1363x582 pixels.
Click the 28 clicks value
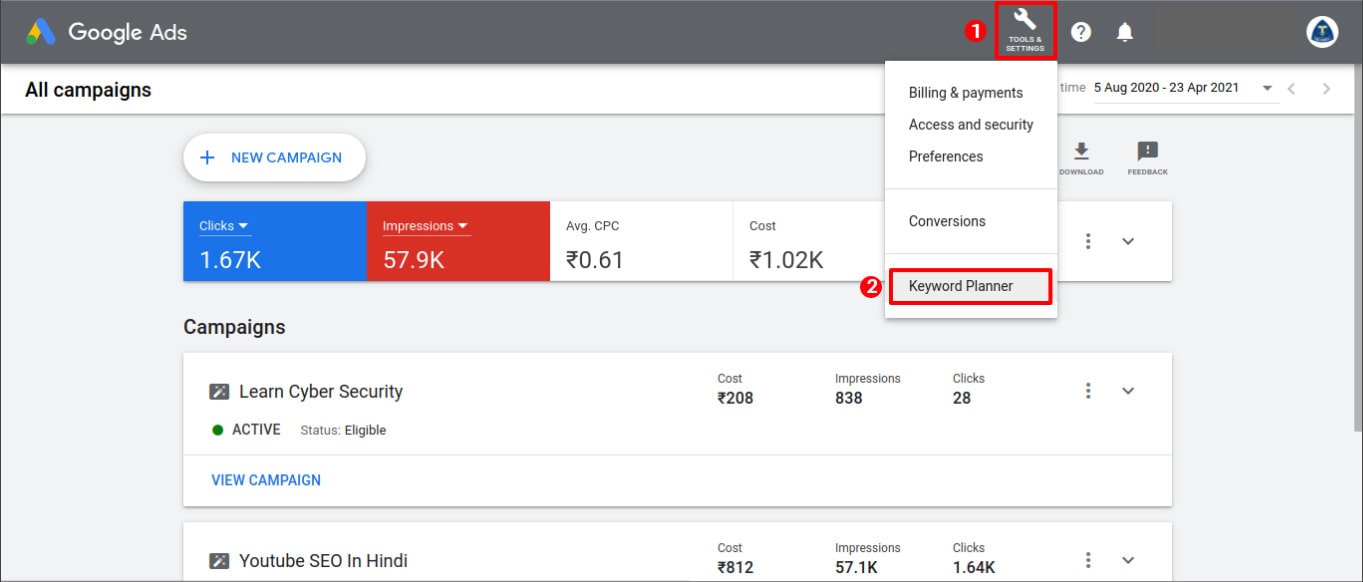pos(962,398)
